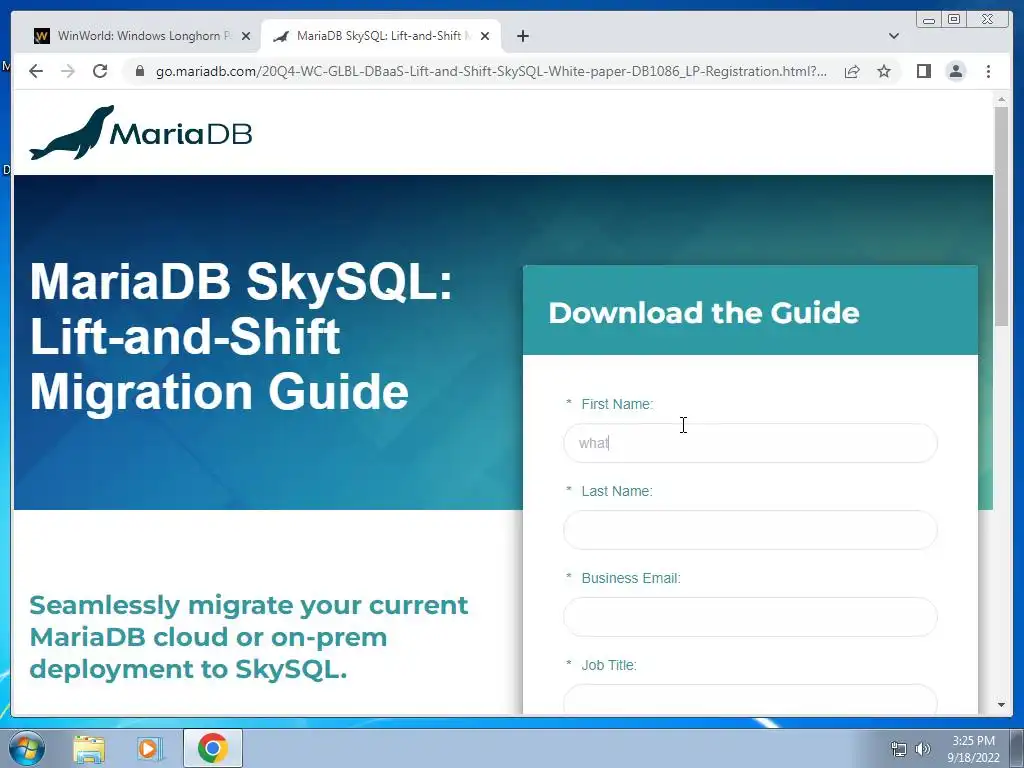
Task: Share this page using share icon
Action: (852, 71)
